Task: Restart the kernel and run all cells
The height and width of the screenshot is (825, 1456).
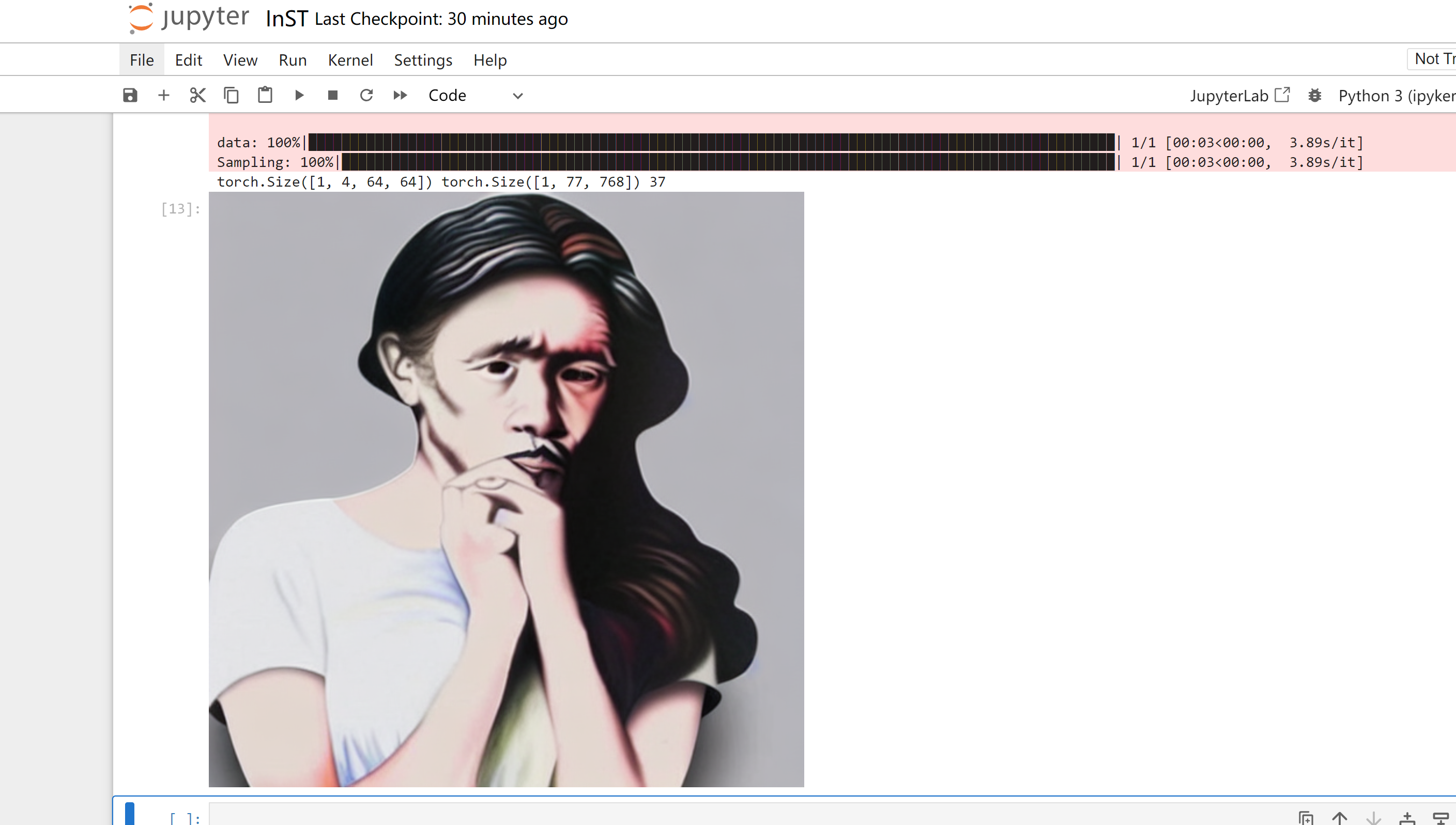Action: point(400,95)
